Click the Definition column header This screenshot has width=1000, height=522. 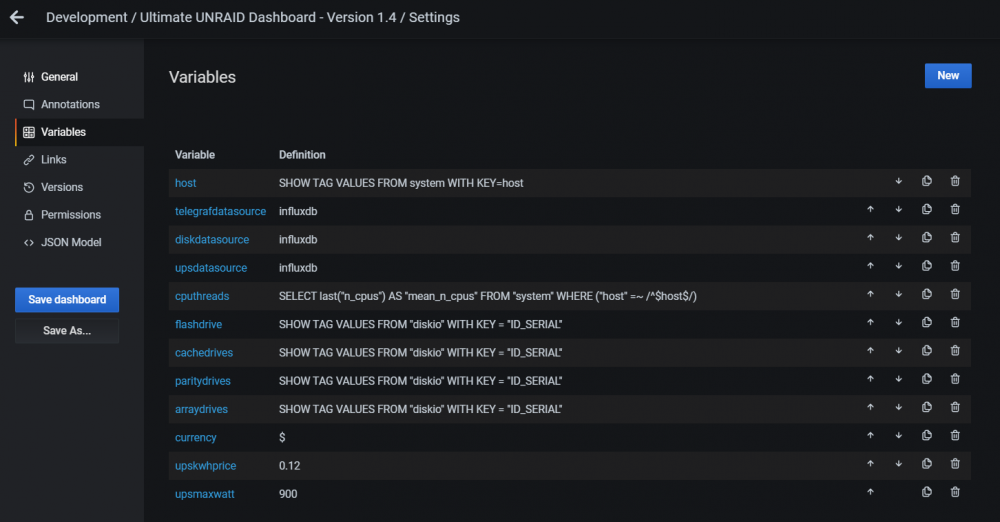tap(302, 155)
